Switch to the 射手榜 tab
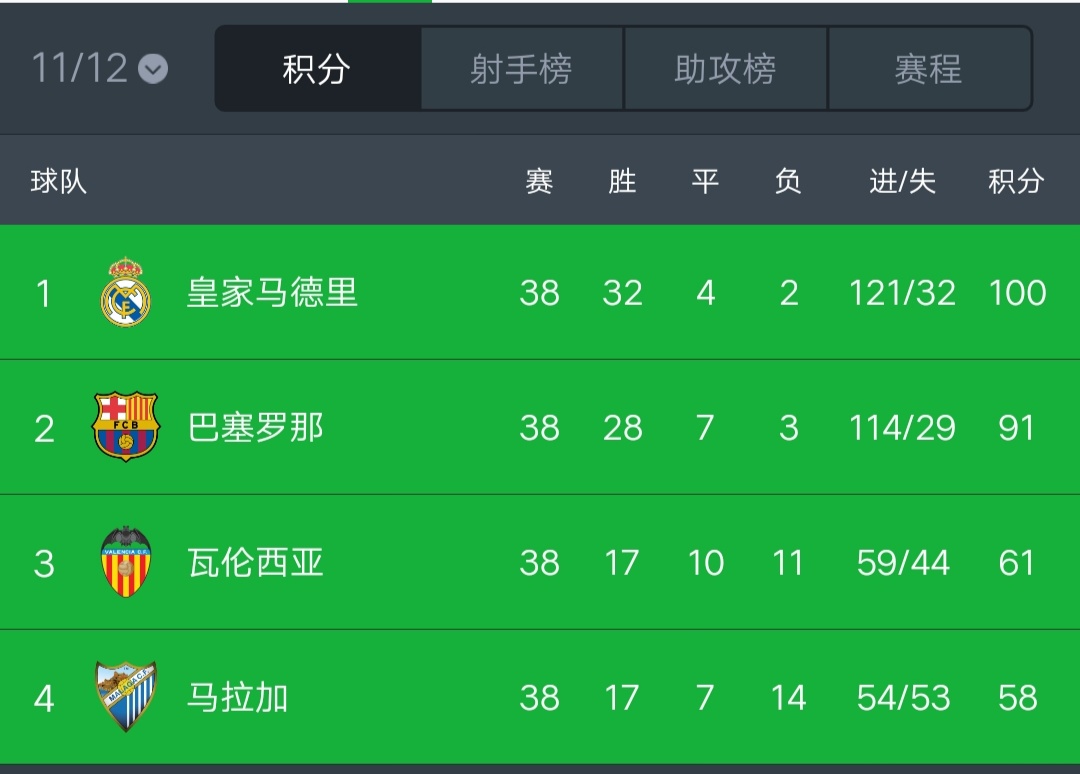The width and height of the screenshot is (1080, 774). [x=523, y=68]
